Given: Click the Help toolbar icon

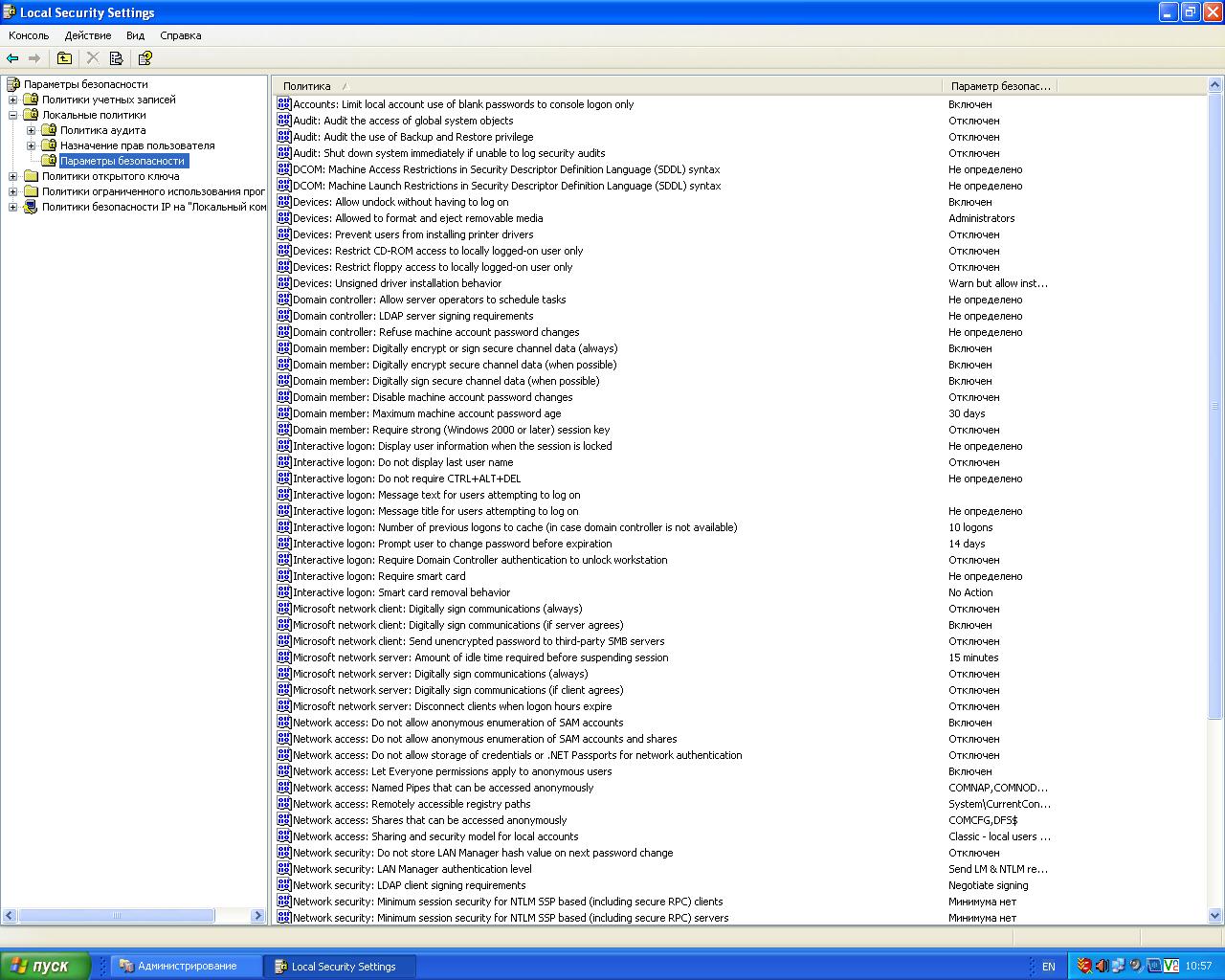Looking at the screenshot, I should [x=145, y=58].
